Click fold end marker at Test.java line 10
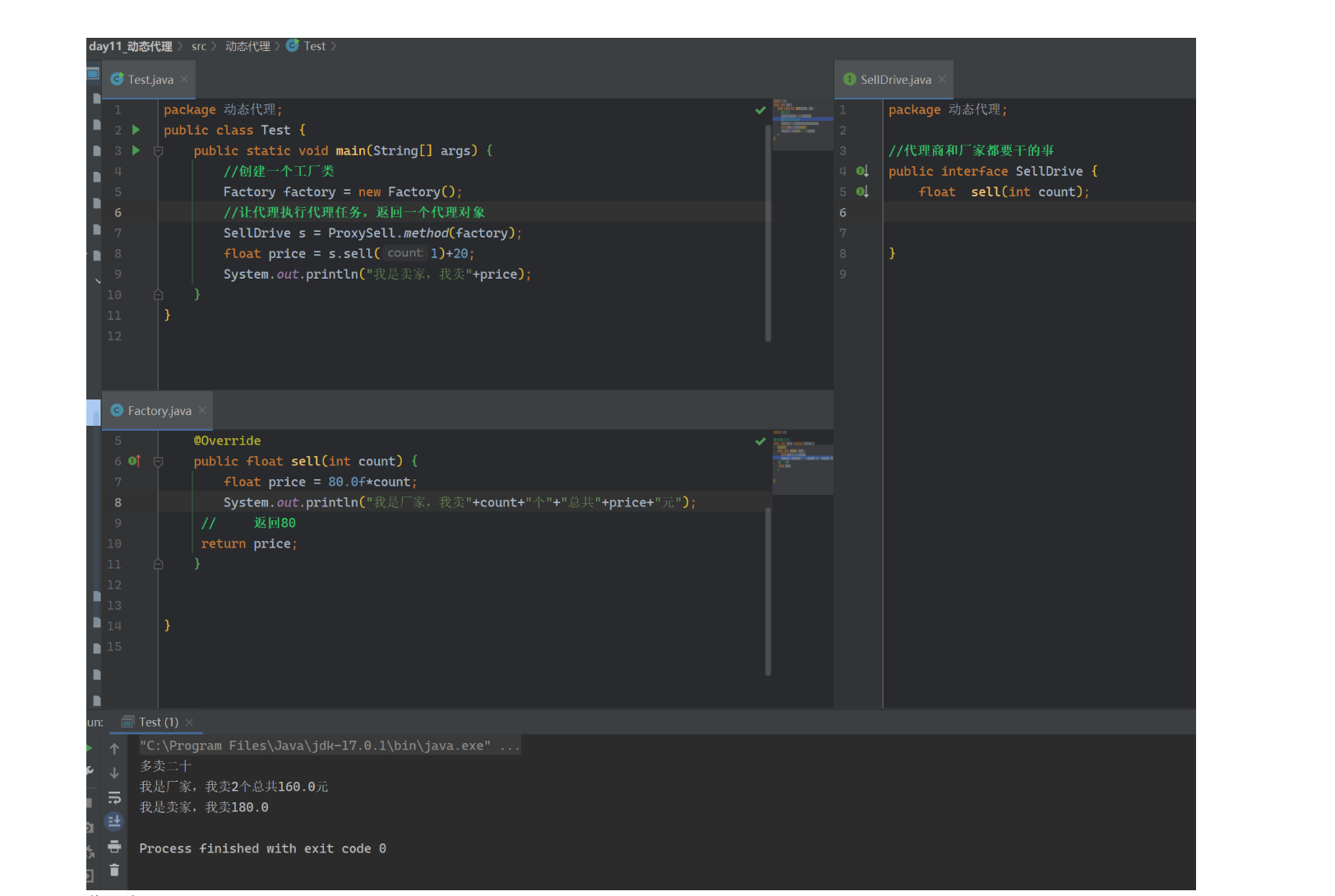Viewport: 1335px width, 896px height. tap(159, 295)
